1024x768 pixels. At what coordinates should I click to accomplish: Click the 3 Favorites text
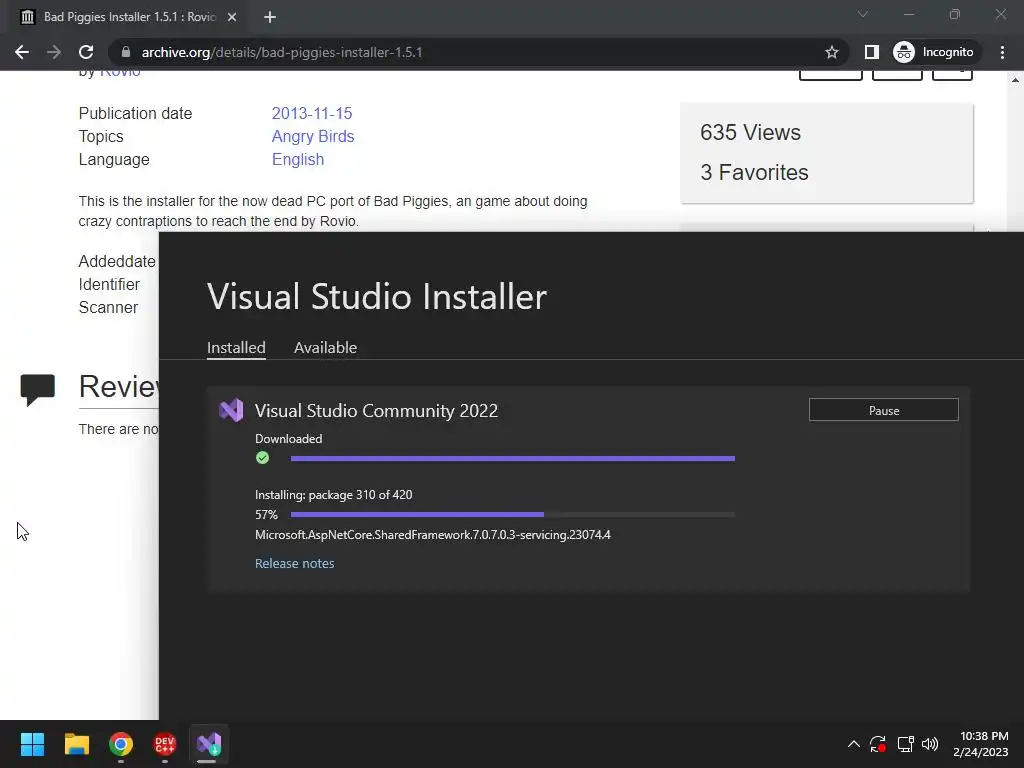(754, 172)
